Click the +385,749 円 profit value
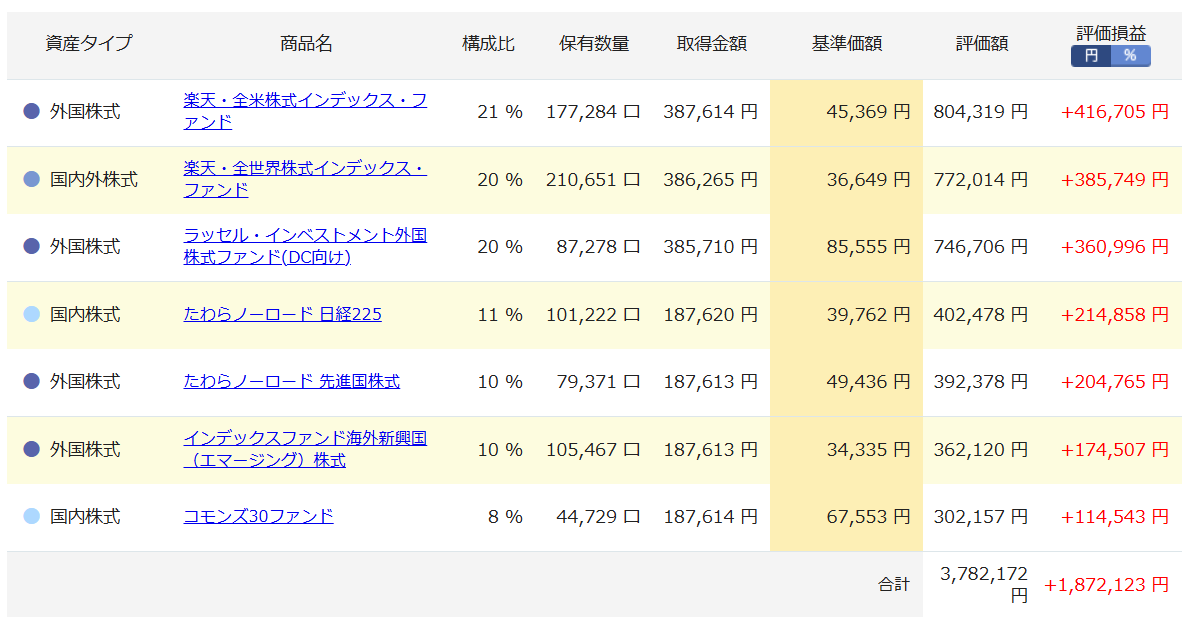This screenshot has height=617, width=1190. pos(1114,179)
